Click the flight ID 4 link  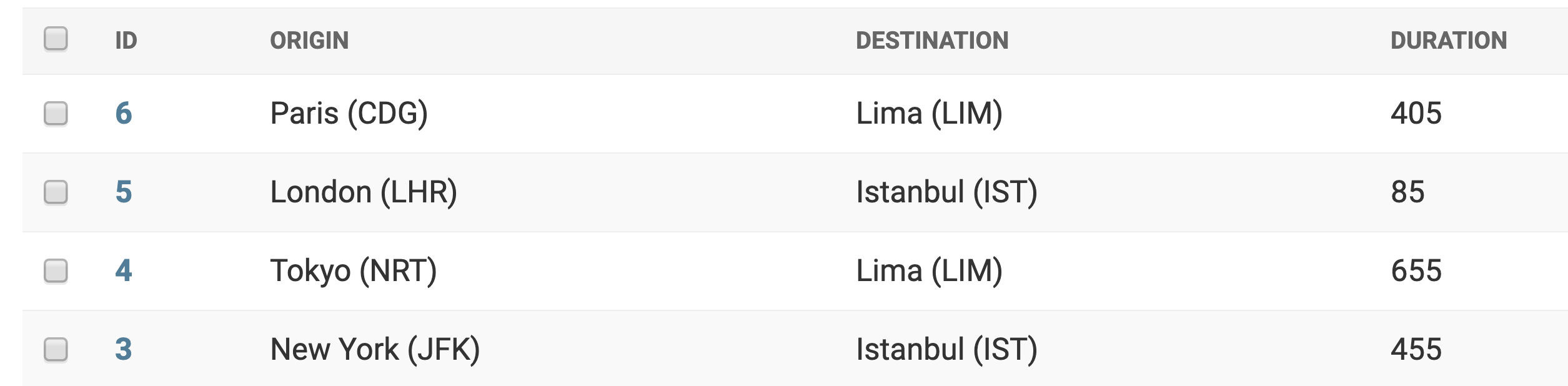coord(124,271)
